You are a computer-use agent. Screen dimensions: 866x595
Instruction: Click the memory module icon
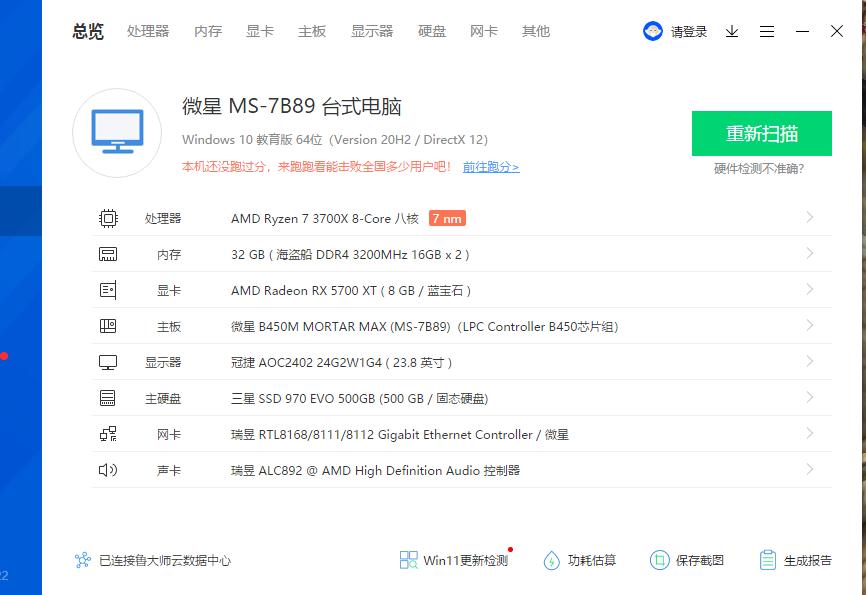coord(108,254)
